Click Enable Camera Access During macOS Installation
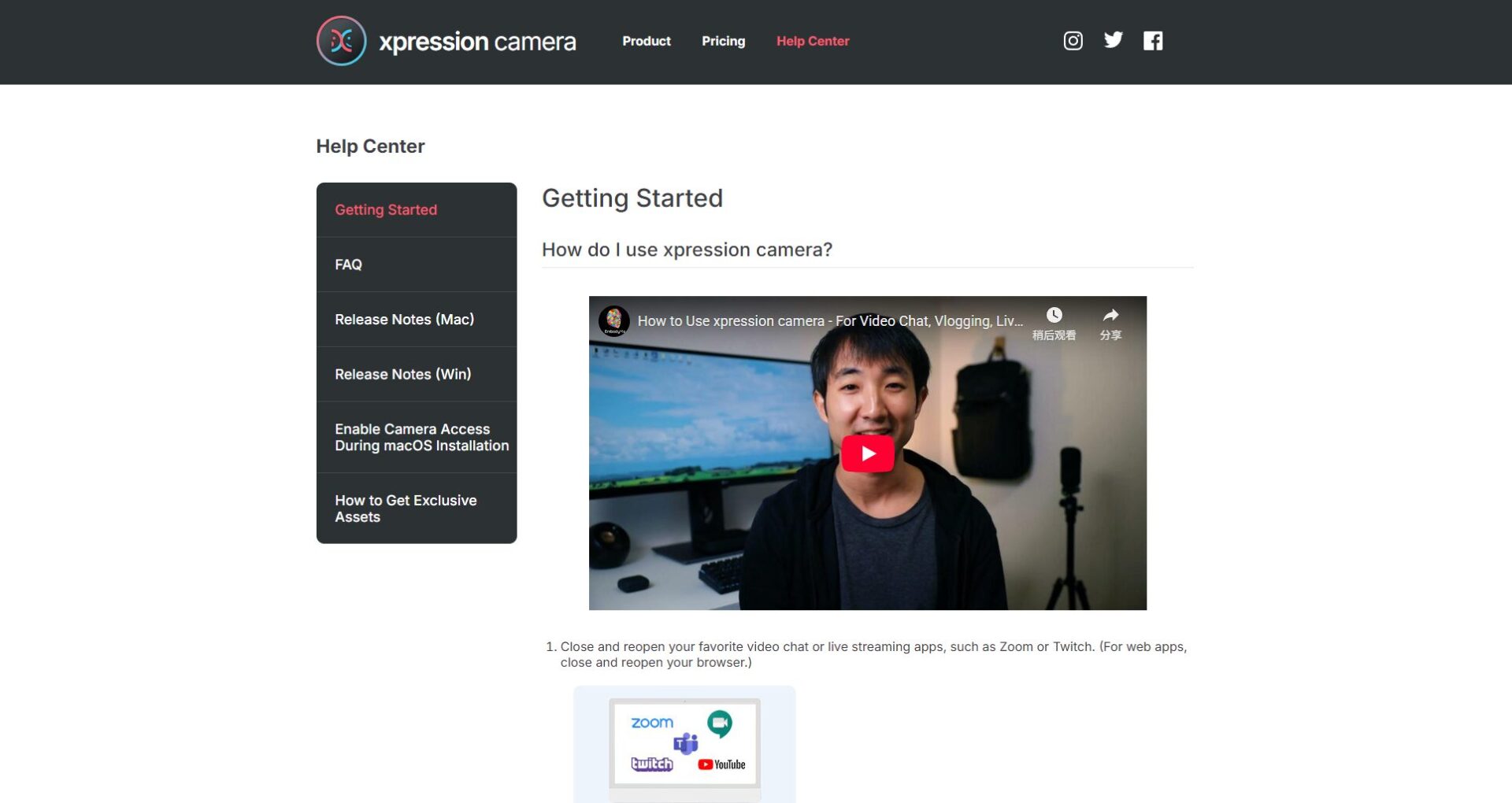The image size is (1512, 803). click(x=421, y=437)
